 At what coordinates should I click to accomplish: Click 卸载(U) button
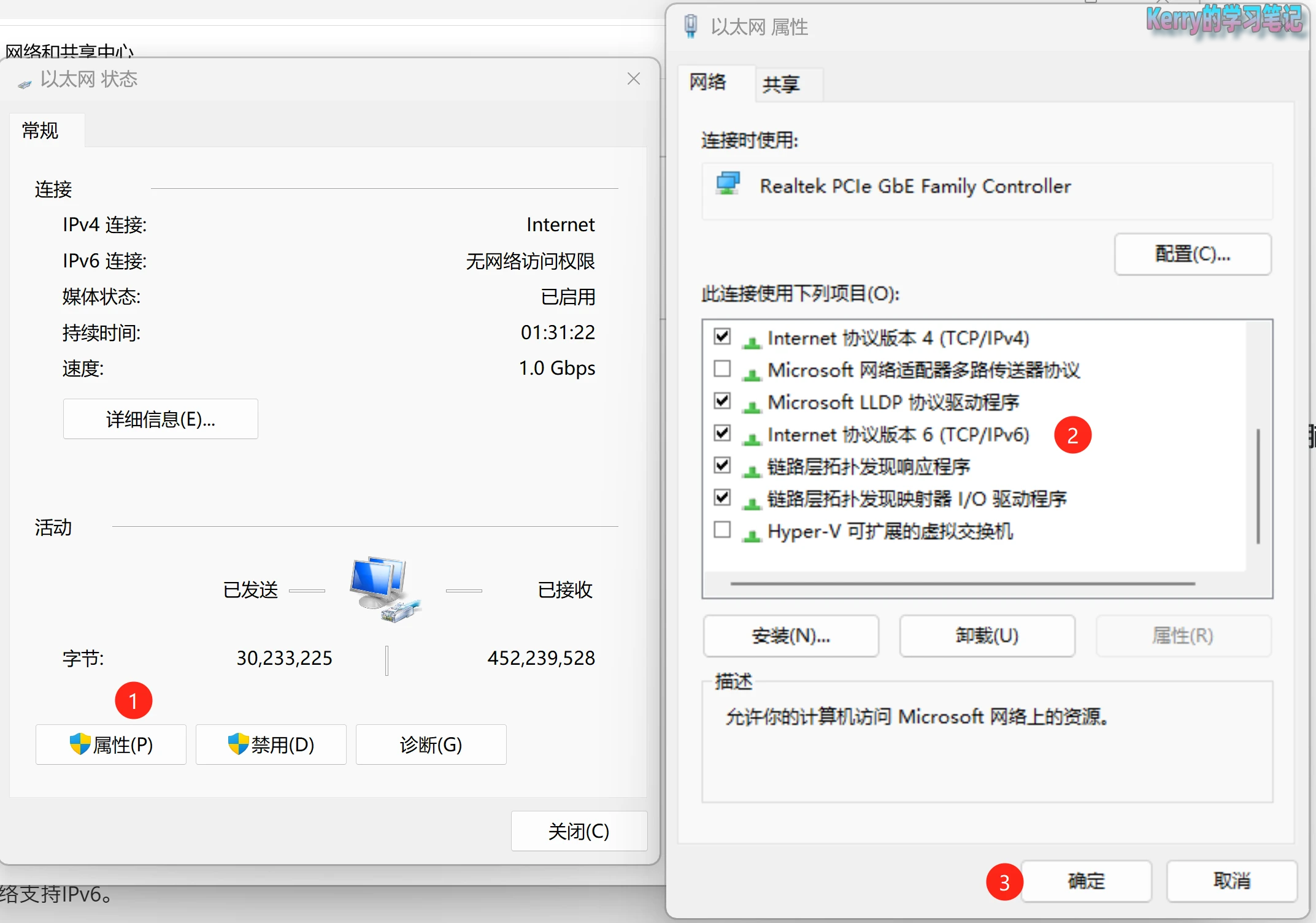pos(987,636)
